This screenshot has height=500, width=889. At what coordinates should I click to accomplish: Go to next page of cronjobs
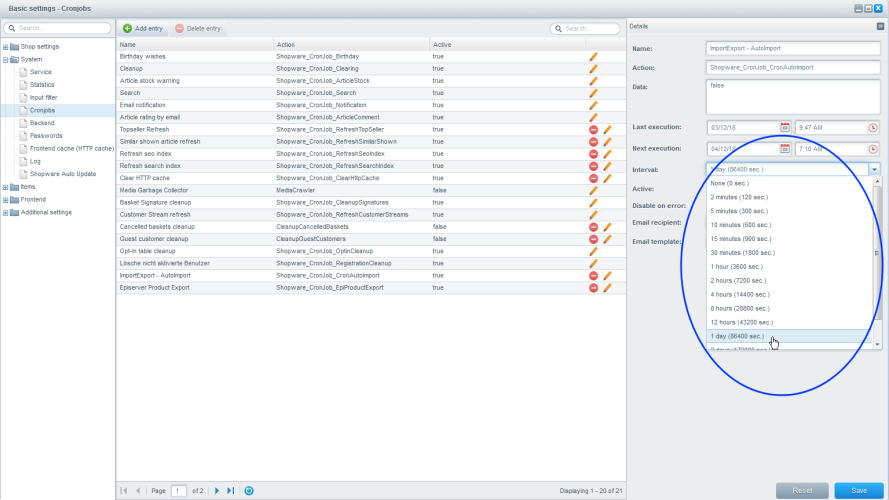click(217, 491)
